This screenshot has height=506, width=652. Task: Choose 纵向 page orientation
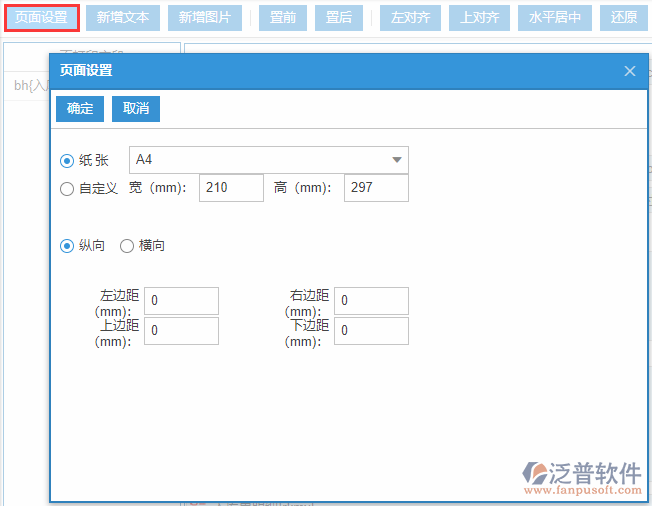pyautogui.click(x=67, y=246)
